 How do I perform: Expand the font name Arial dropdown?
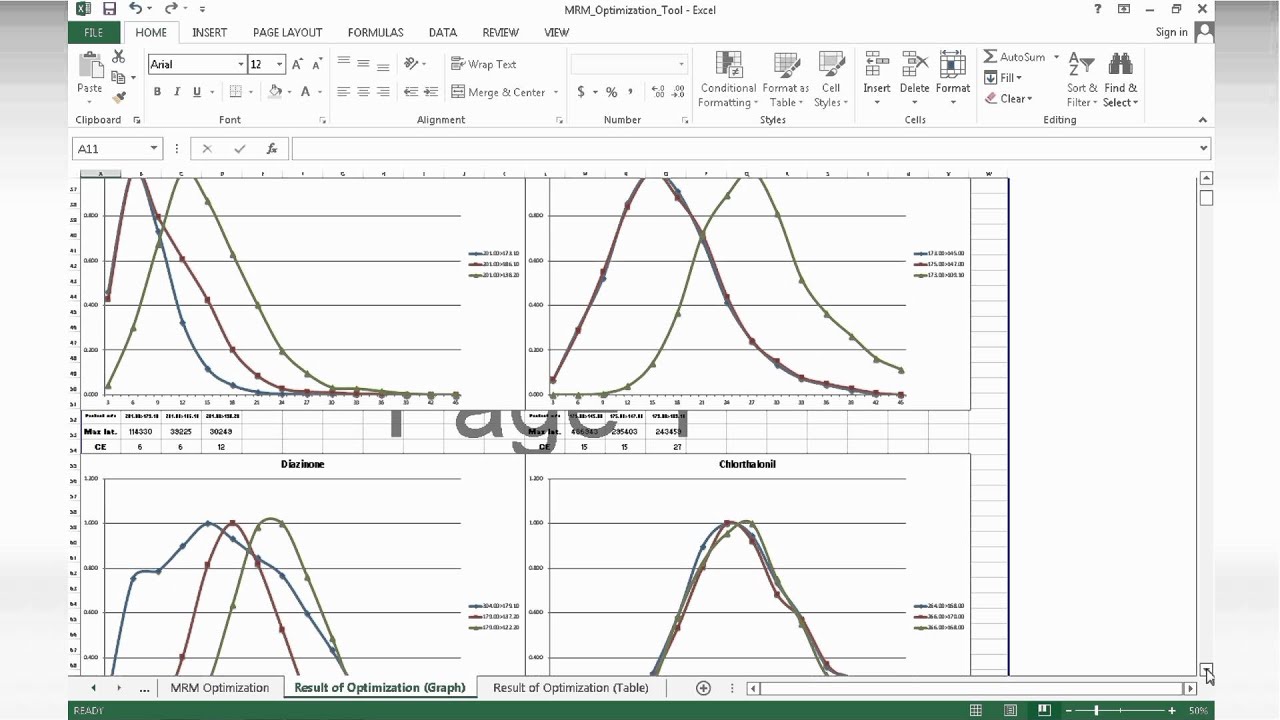241,64
